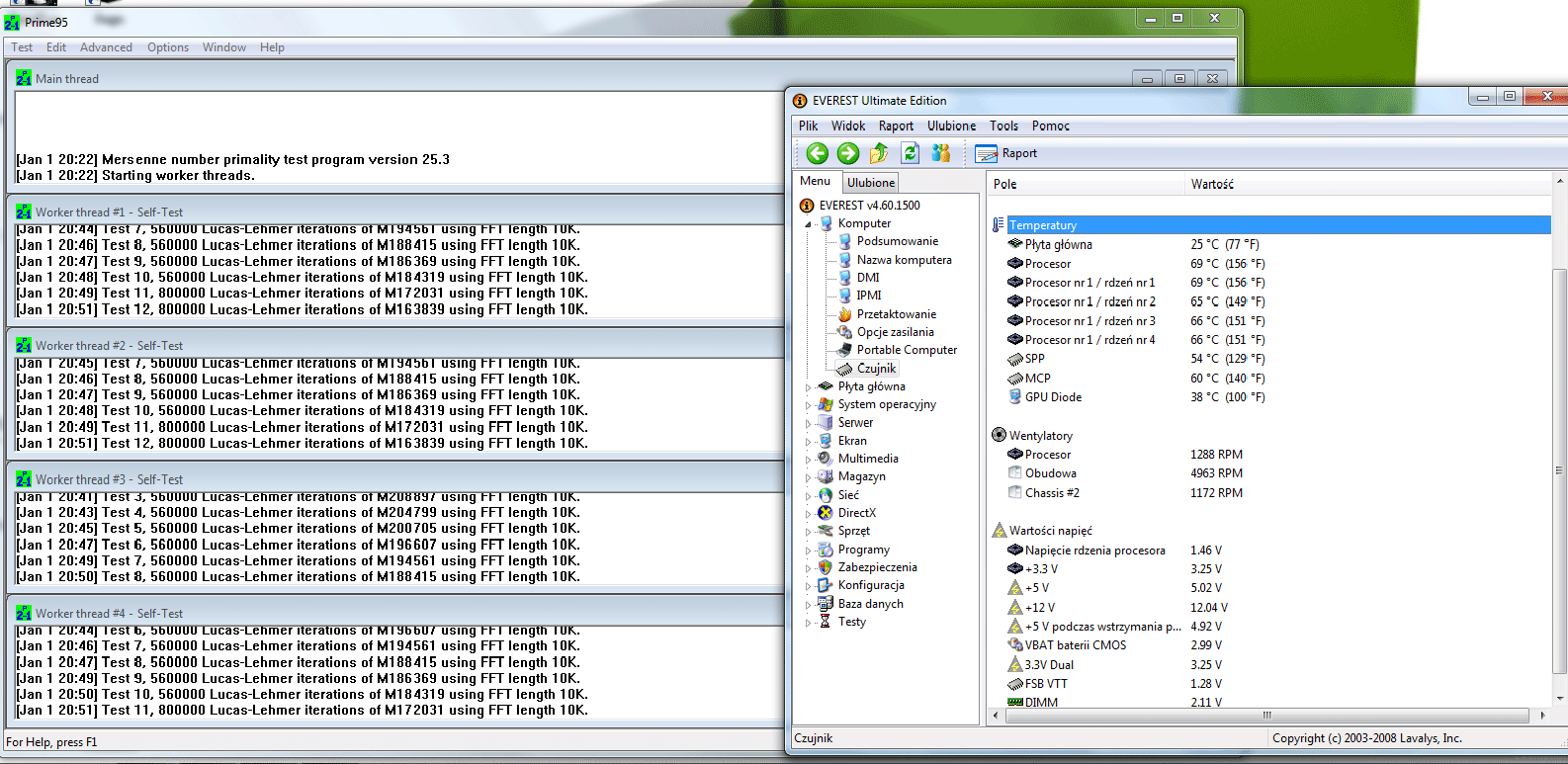Select Portable Computer in the tree

click(907, 350)
